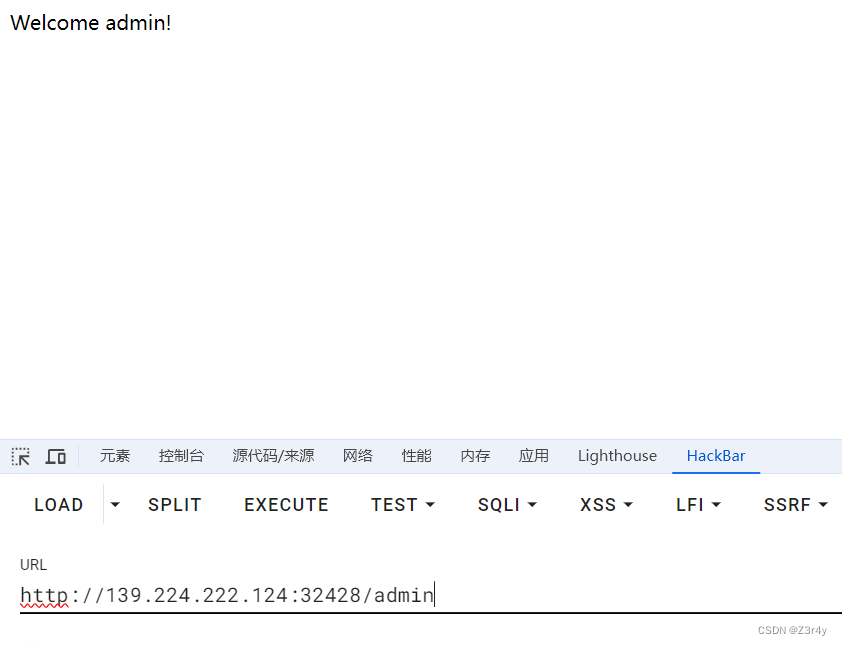Image resolution: width=842 pixels, height=645 pixels.
Task: Select the 网络 panel
Action: [357, 456]
